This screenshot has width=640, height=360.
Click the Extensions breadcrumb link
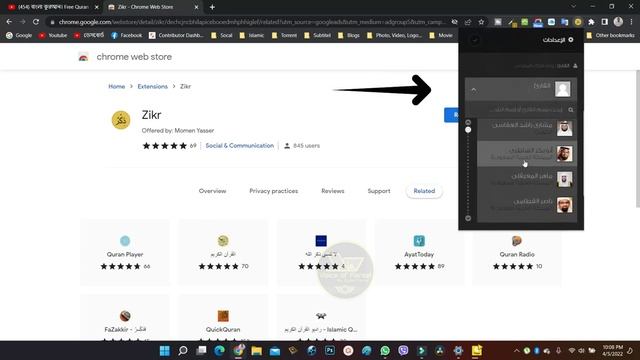pos(153,87)
